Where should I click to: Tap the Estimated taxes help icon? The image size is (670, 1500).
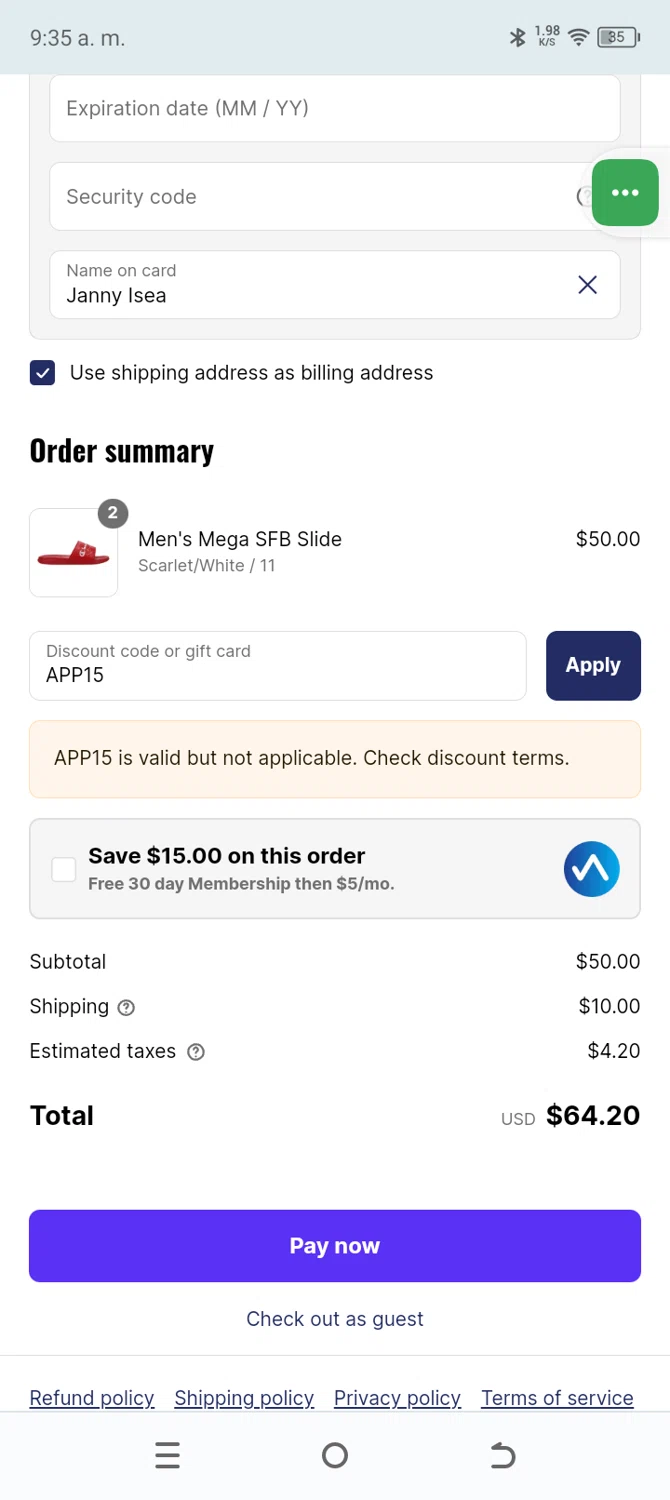196,1052
